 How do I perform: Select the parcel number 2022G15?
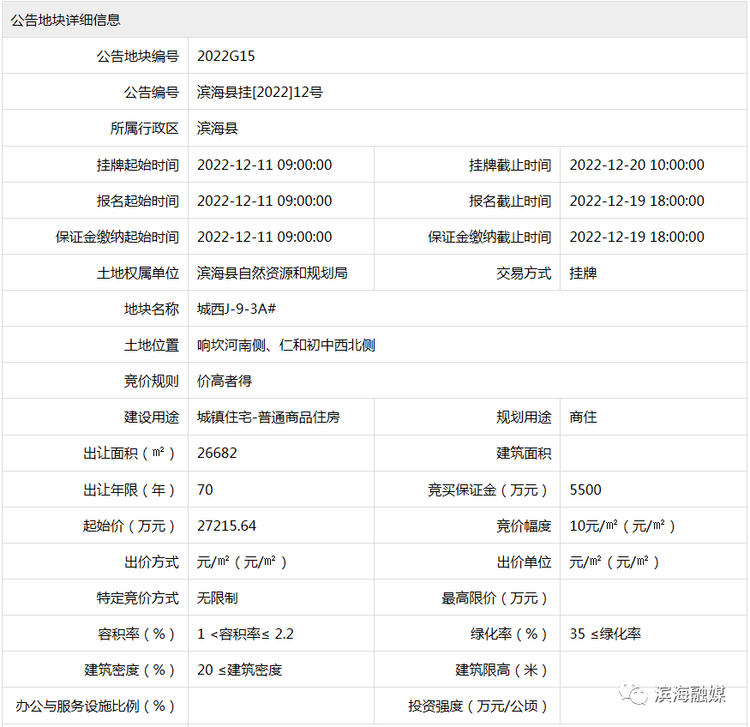[226, 56]
